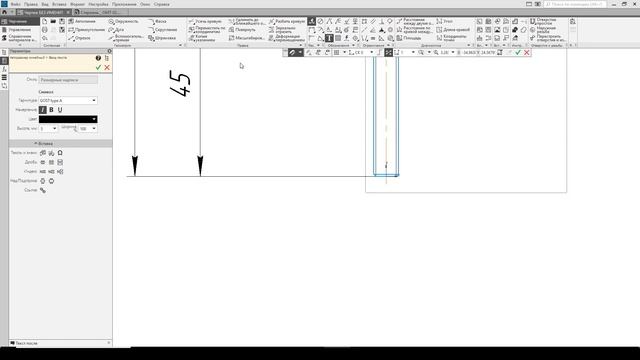Insert first superscript/subscript string icon

click(43, 181)
